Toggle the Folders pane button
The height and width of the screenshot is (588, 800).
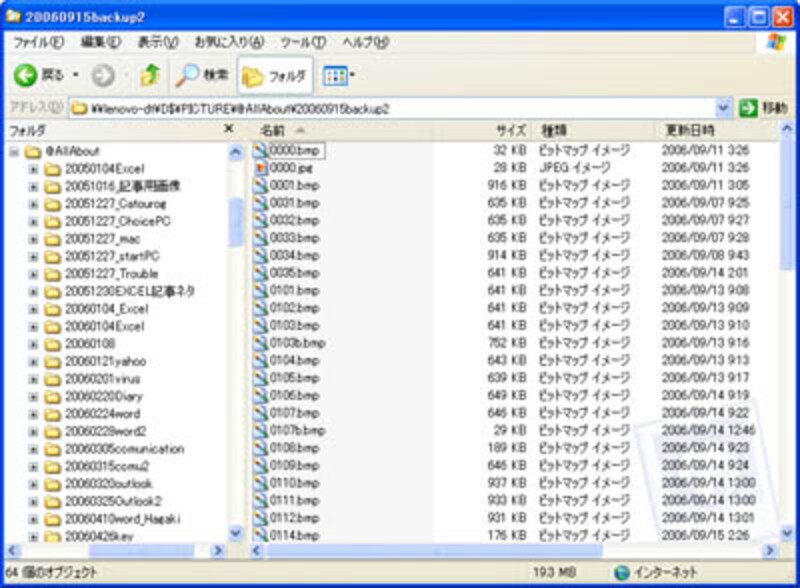pos(274,75)
